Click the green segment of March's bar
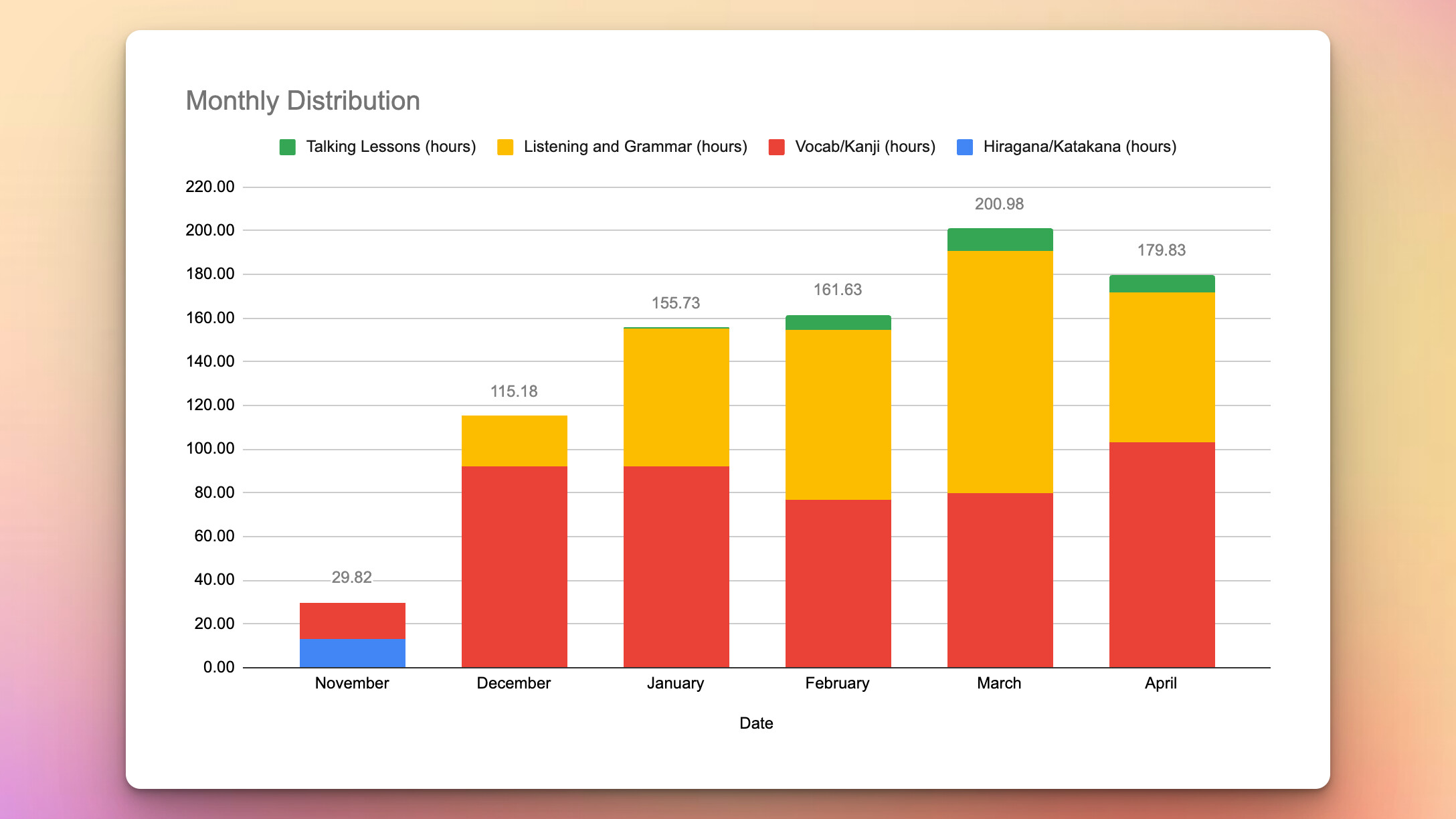 point(1000,240)
